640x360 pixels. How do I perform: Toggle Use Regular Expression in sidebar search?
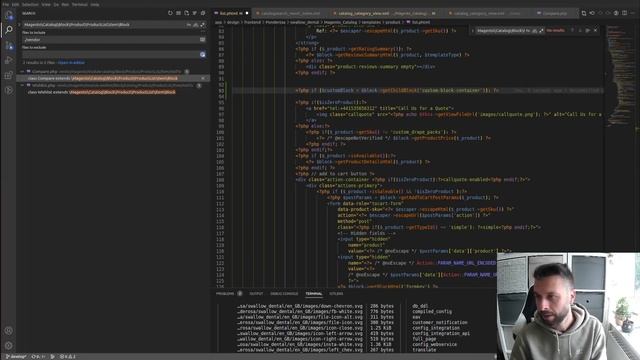point(203,24)
